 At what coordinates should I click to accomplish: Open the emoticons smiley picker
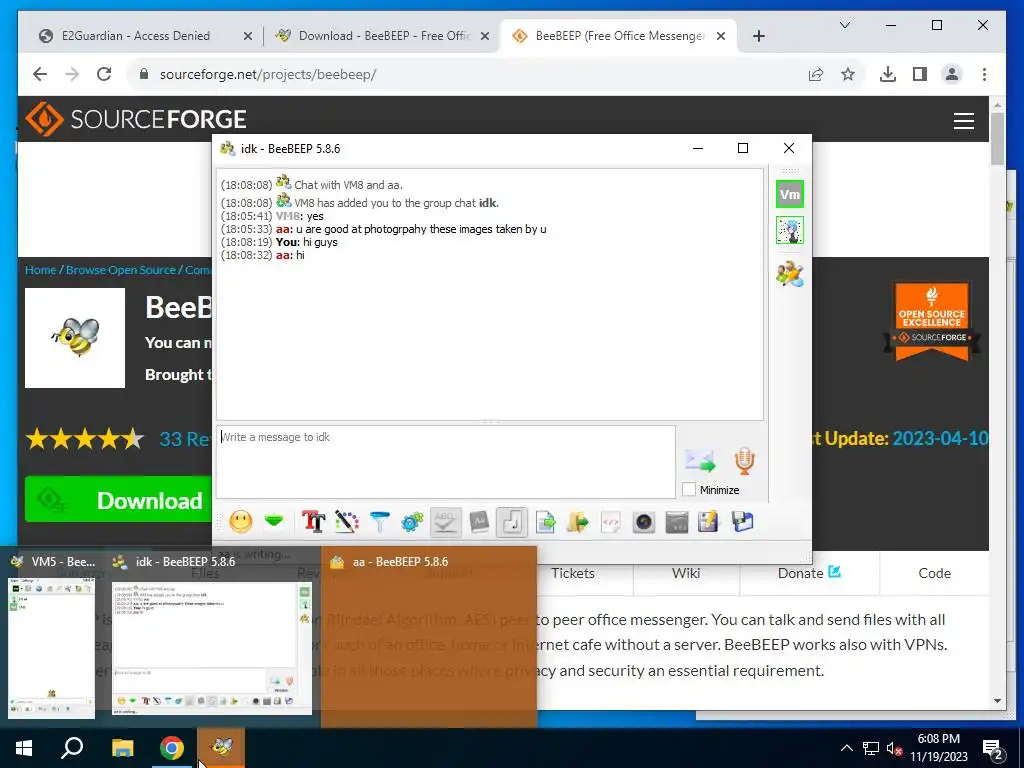click(x=241, y=522)
